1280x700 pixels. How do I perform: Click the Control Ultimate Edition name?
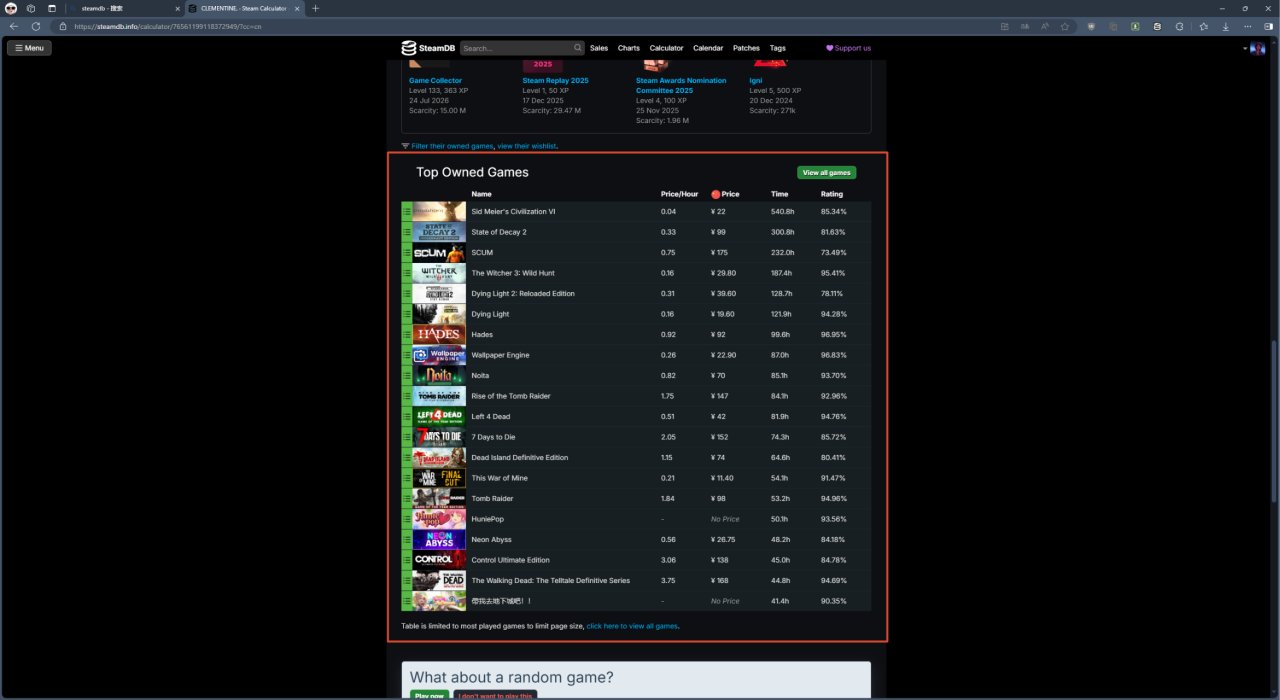511,560
